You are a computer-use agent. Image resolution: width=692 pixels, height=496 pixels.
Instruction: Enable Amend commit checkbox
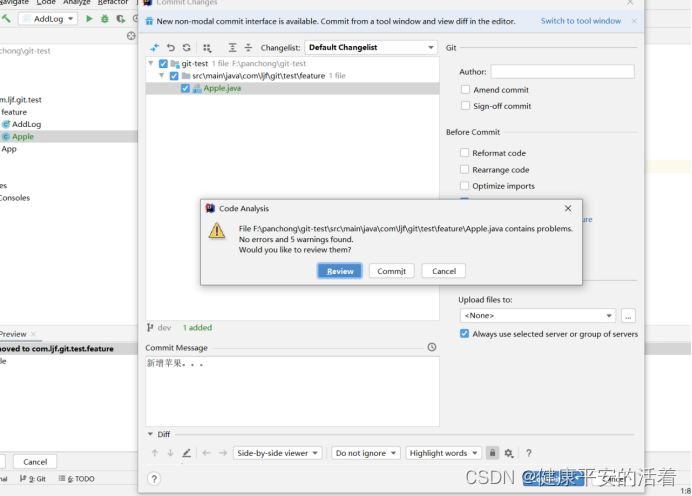[x=465, y=90]
